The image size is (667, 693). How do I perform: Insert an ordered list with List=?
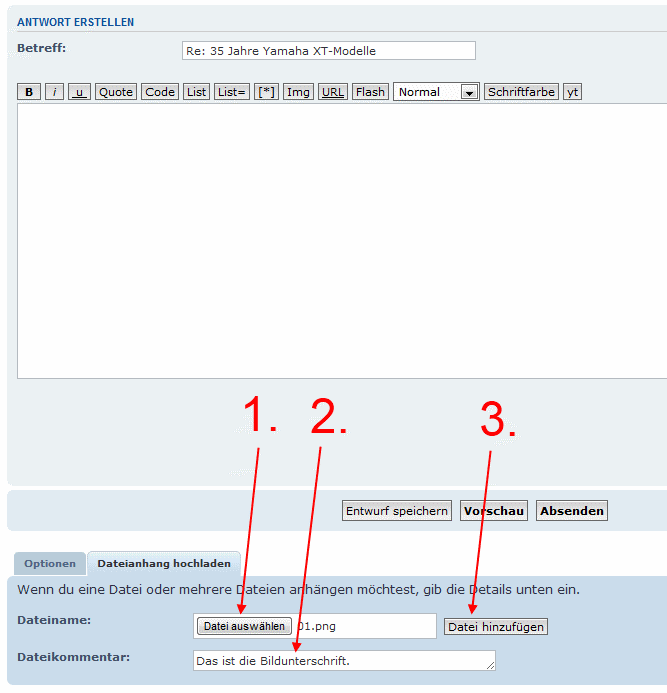coord(232,92)
